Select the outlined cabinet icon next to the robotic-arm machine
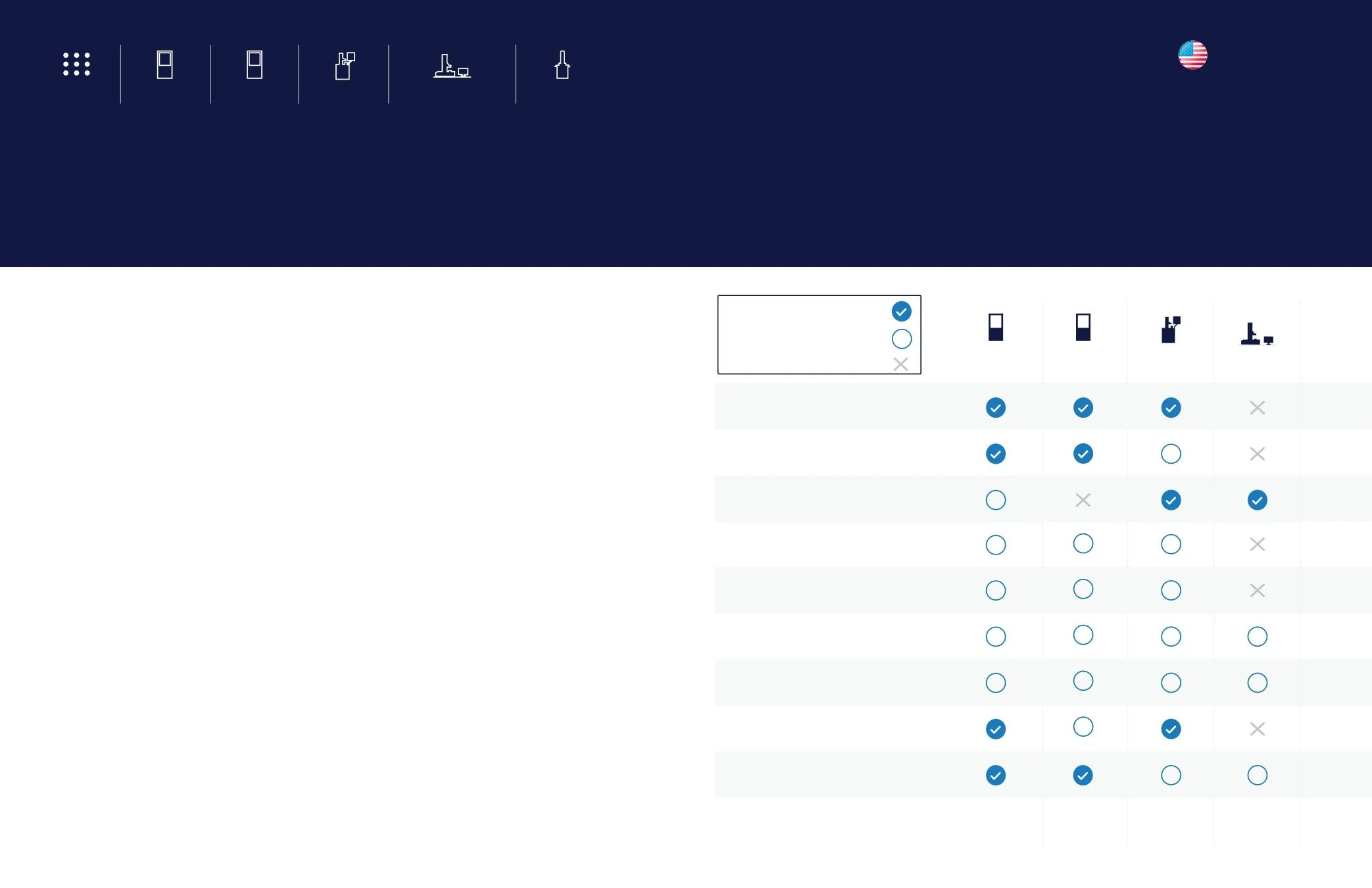Image resolution: width=1372 pixels, height=888 pixels. [x=255, y=65]
